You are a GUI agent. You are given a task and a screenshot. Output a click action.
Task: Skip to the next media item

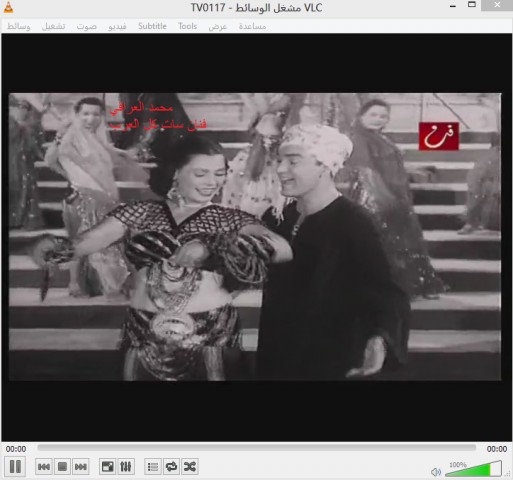tap(81, 466)
